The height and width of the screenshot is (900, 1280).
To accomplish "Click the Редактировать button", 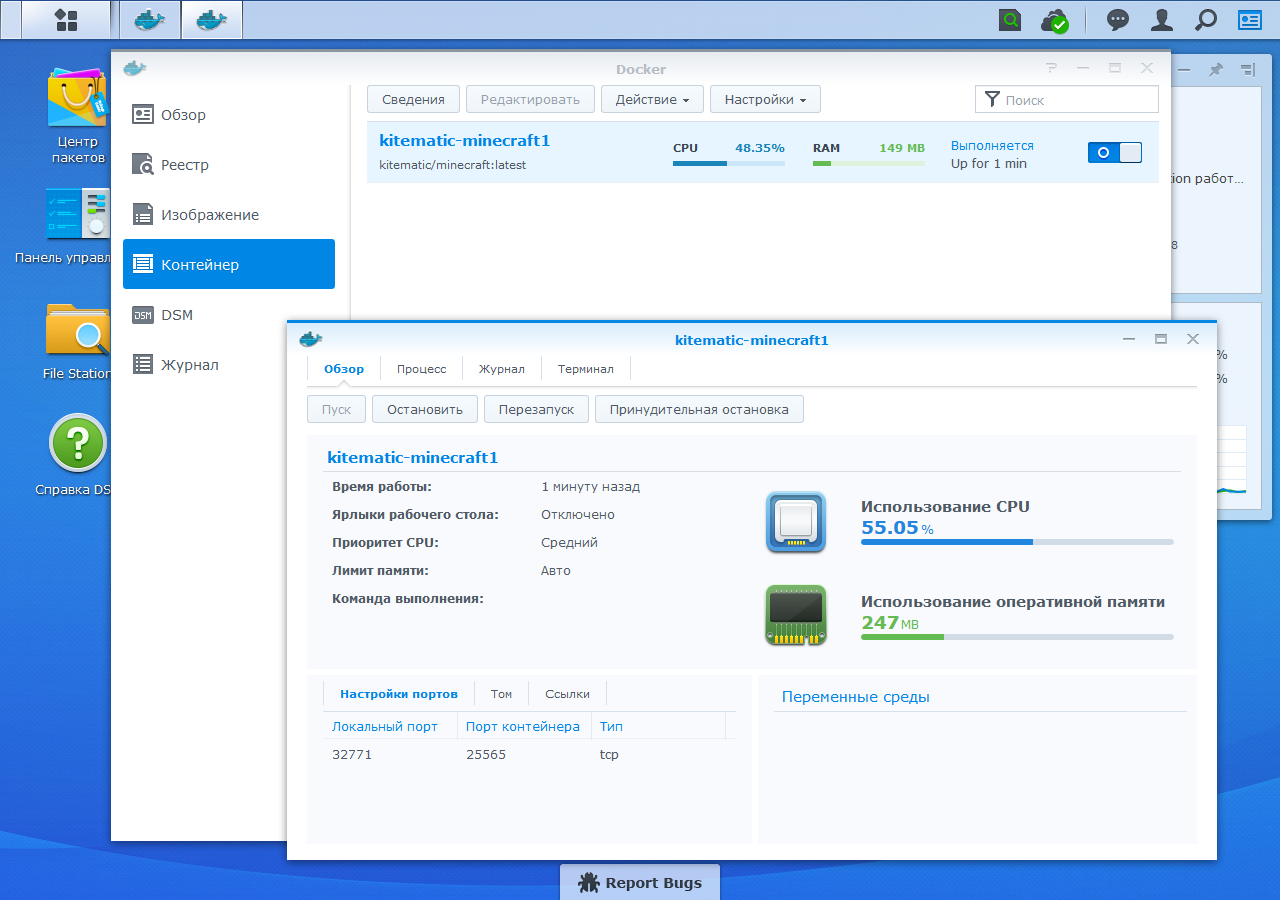I will [x=530, y=99].
